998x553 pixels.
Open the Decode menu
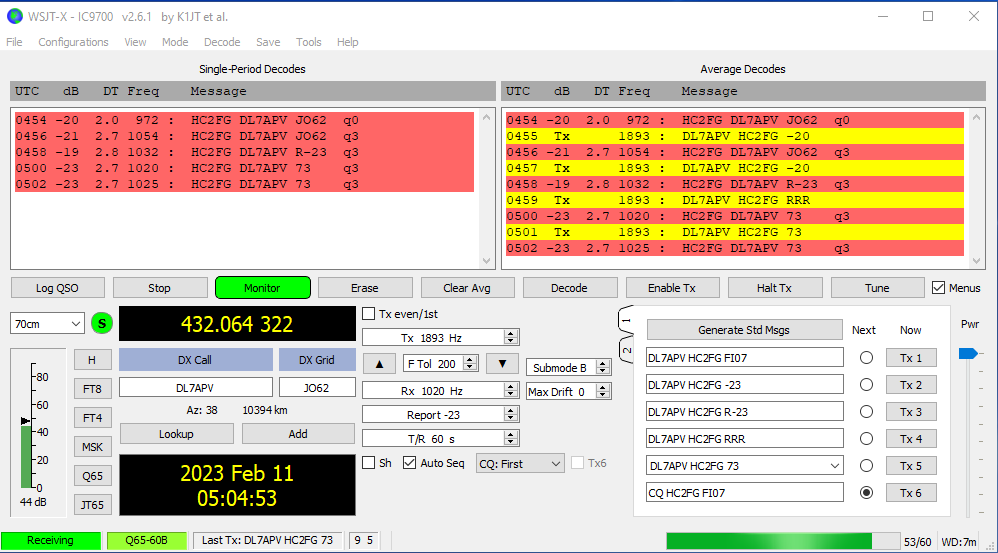coord(222,42)
